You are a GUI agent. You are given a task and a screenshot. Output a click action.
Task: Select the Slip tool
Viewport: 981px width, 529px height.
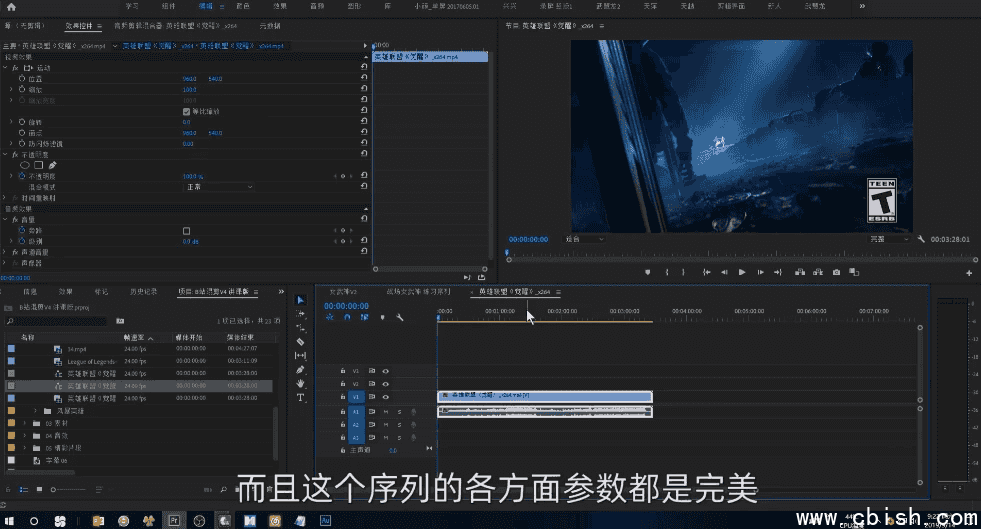click(300, 356)
